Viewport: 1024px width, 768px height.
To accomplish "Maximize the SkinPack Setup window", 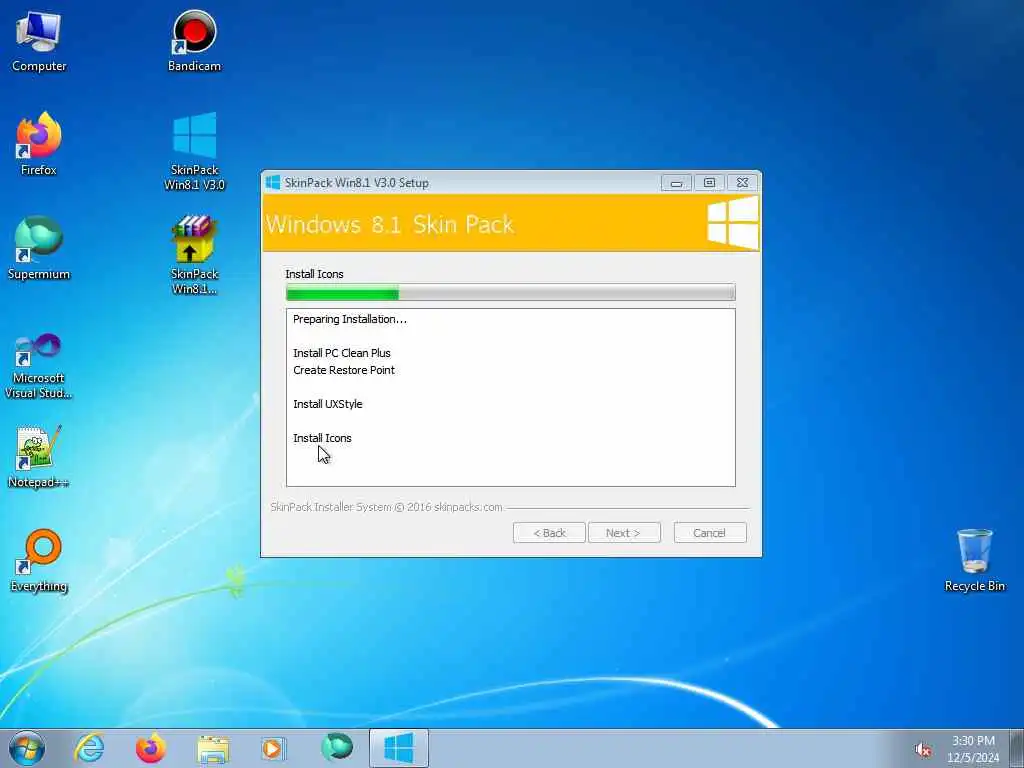I will [709, 183].
